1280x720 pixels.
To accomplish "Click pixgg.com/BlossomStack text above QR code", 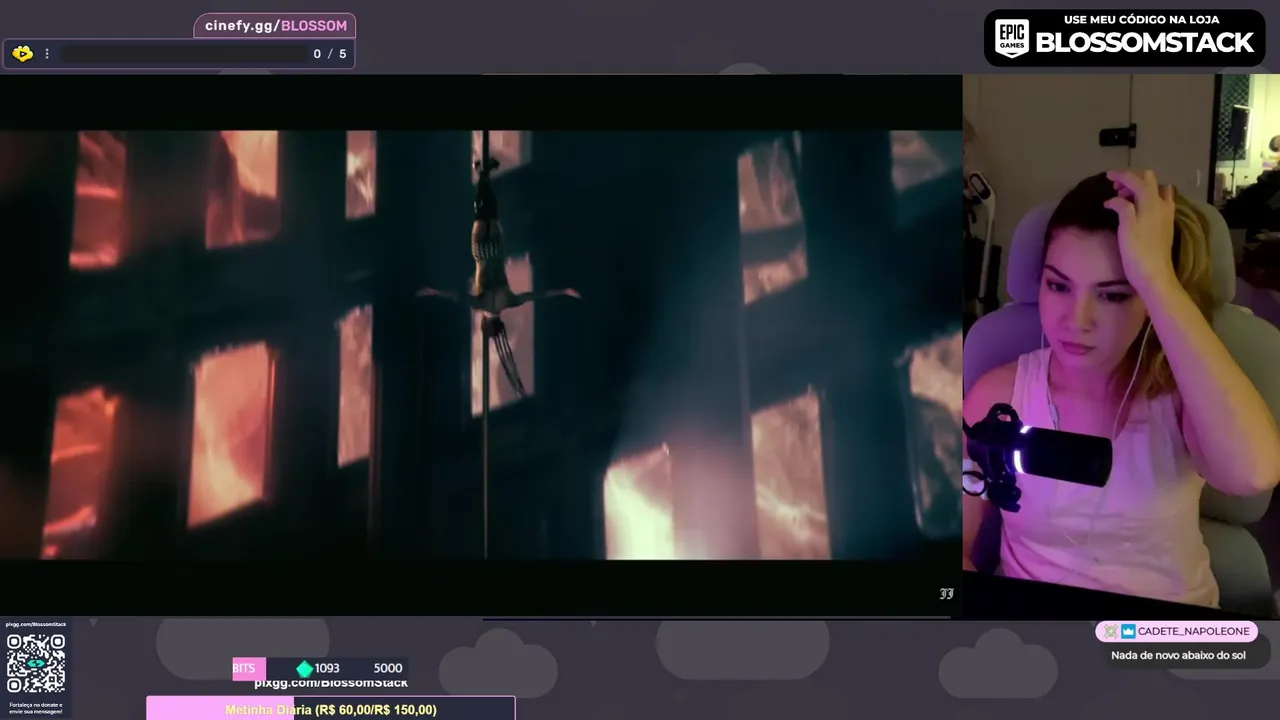I will click(x=36, y=624).
